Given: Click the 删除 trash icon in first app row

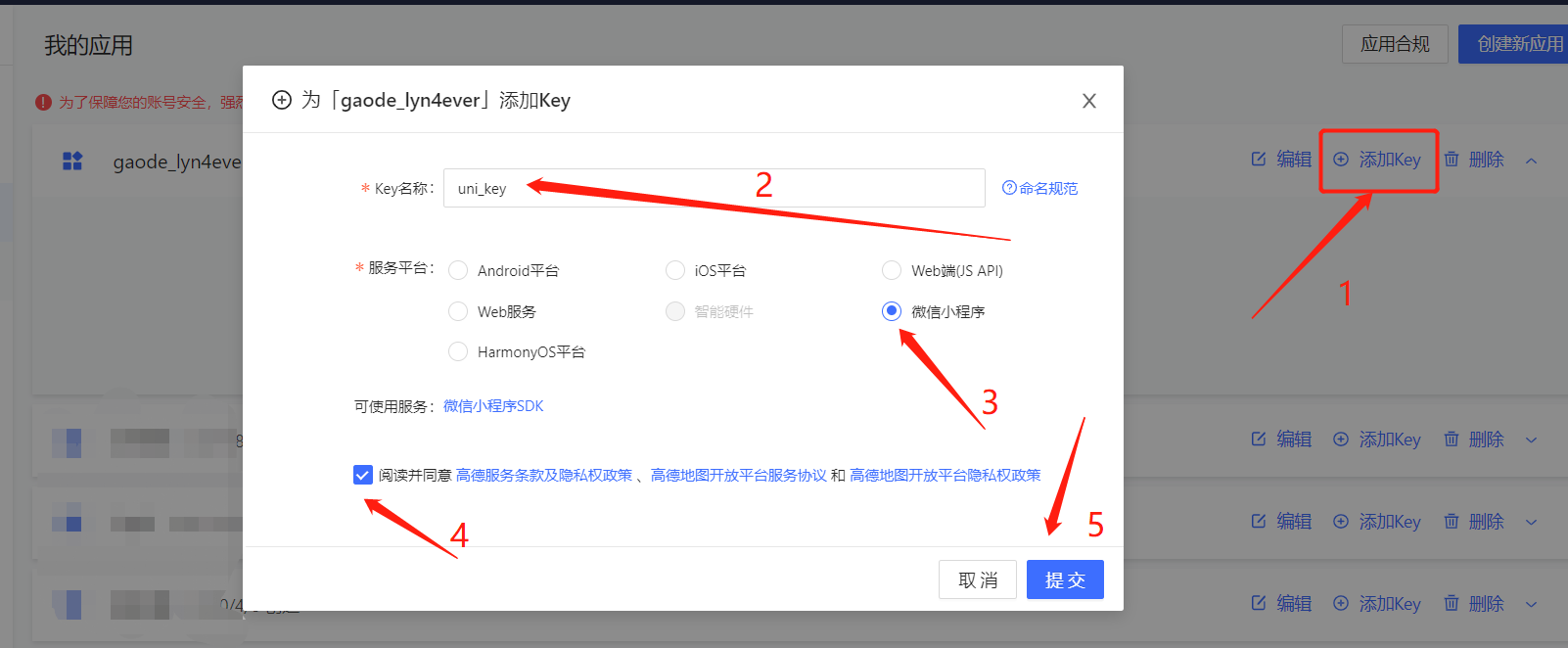Looking at the screenshot, I should [x=1452, y=160].
